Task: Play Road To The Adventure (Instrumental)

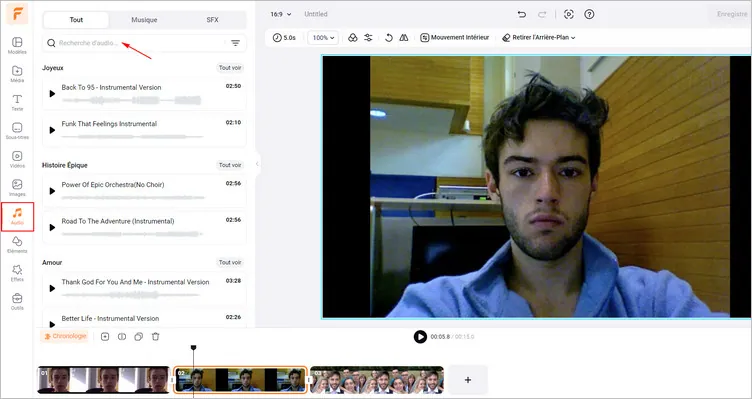Action: pos(52,227)
